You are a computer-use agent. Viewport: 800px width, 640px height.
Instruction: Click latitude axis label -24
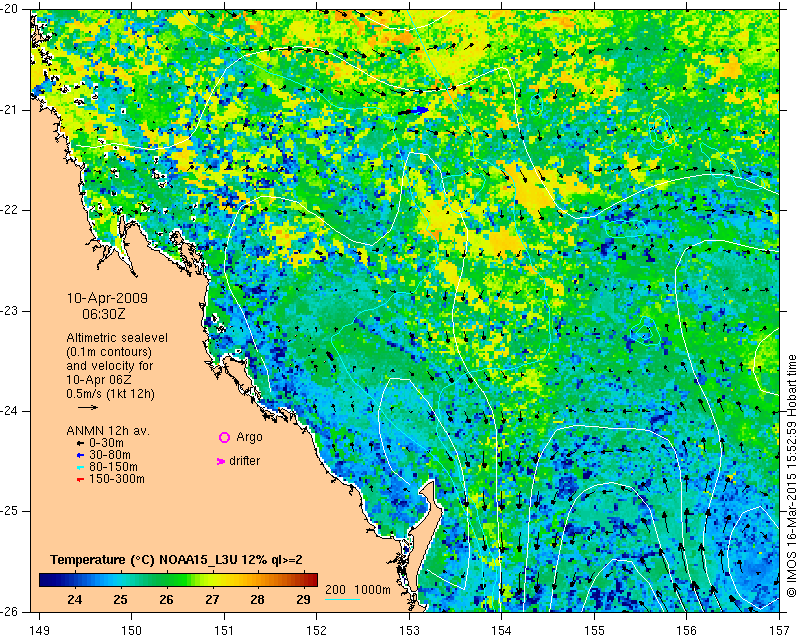(x=10, y=411)
